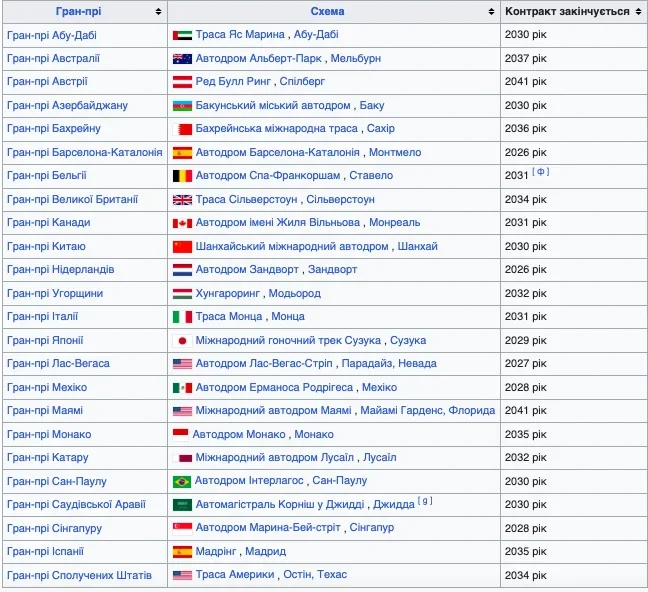
Task: Click the Brazilian flag next to Автодром Інтерлагос
Action: (182, 482)
